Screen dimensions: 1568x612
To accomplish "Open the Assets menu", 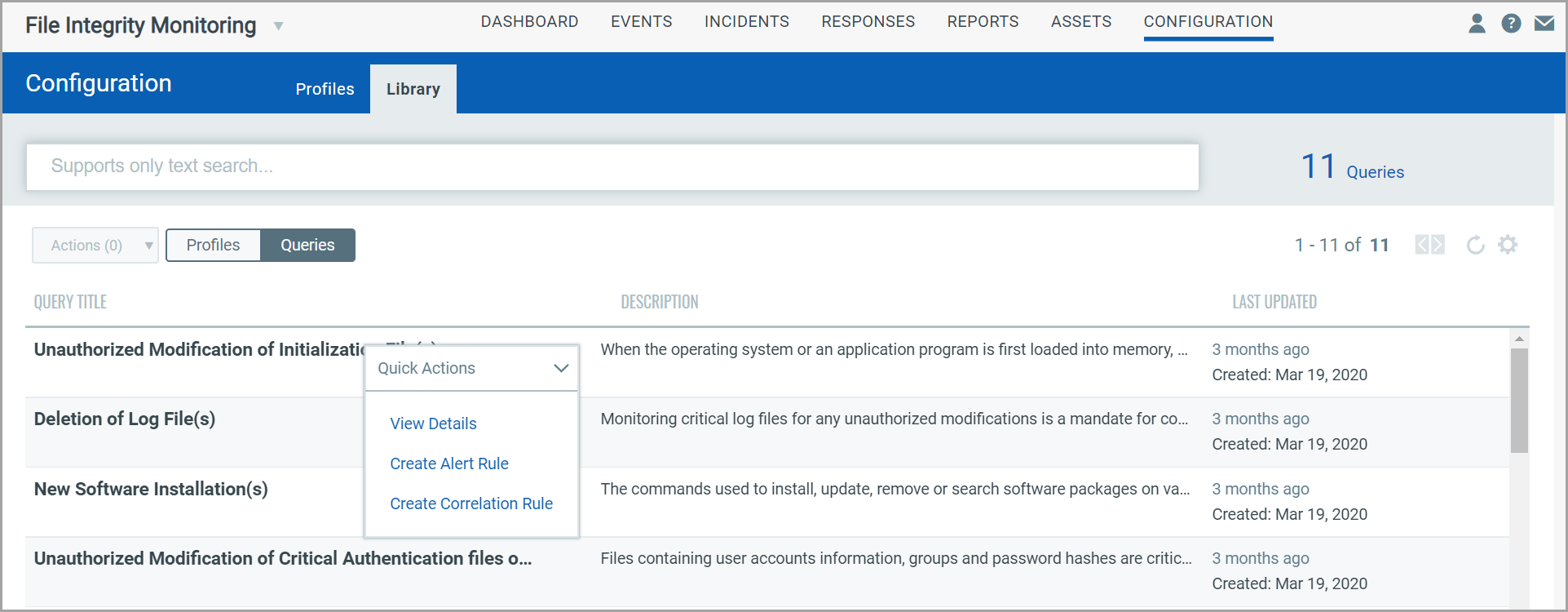I will 1081,22.
